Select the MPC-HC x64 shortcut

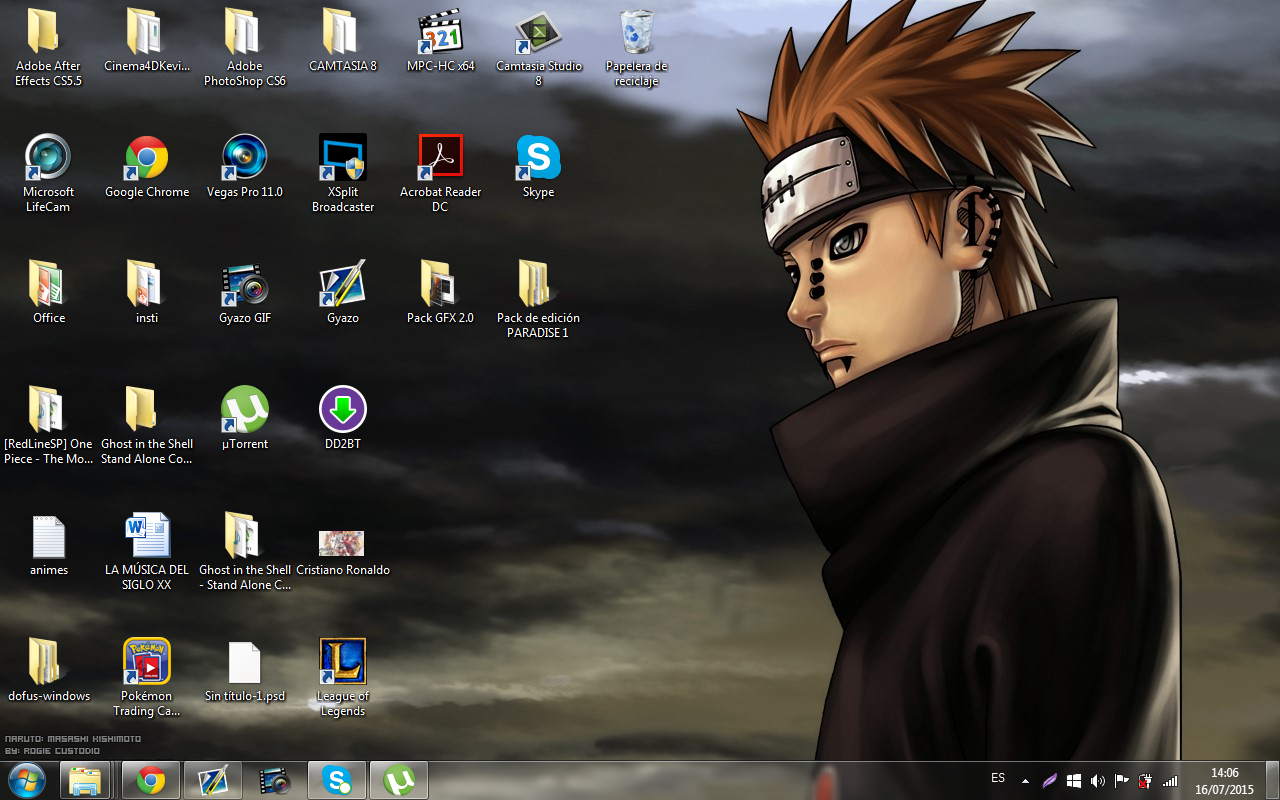tap(440, 40)
